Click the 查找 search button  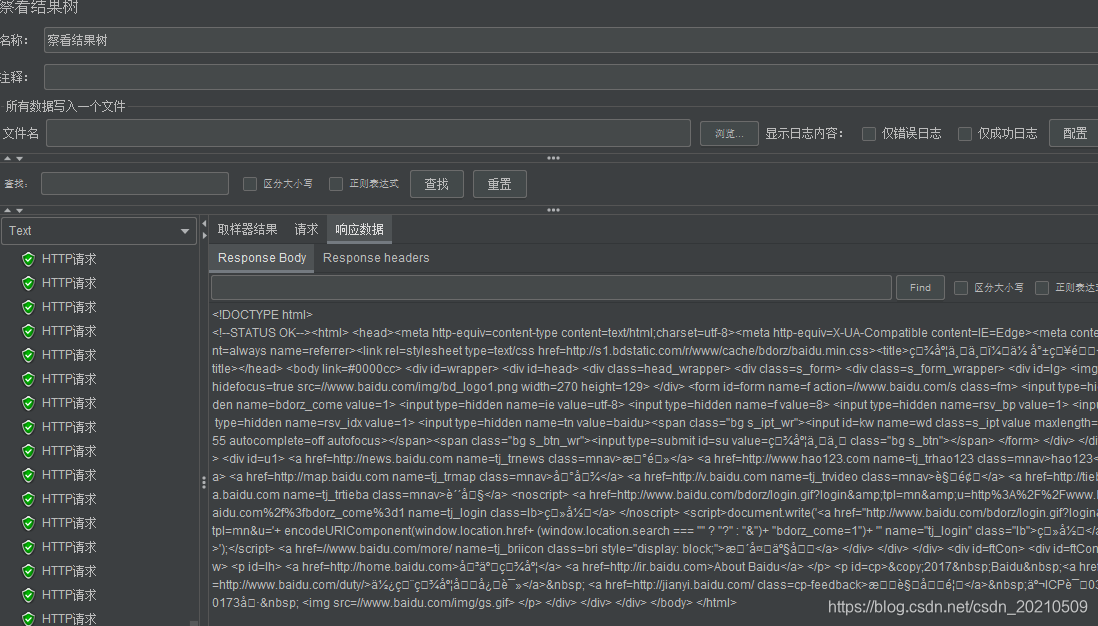tap(436, 184)
